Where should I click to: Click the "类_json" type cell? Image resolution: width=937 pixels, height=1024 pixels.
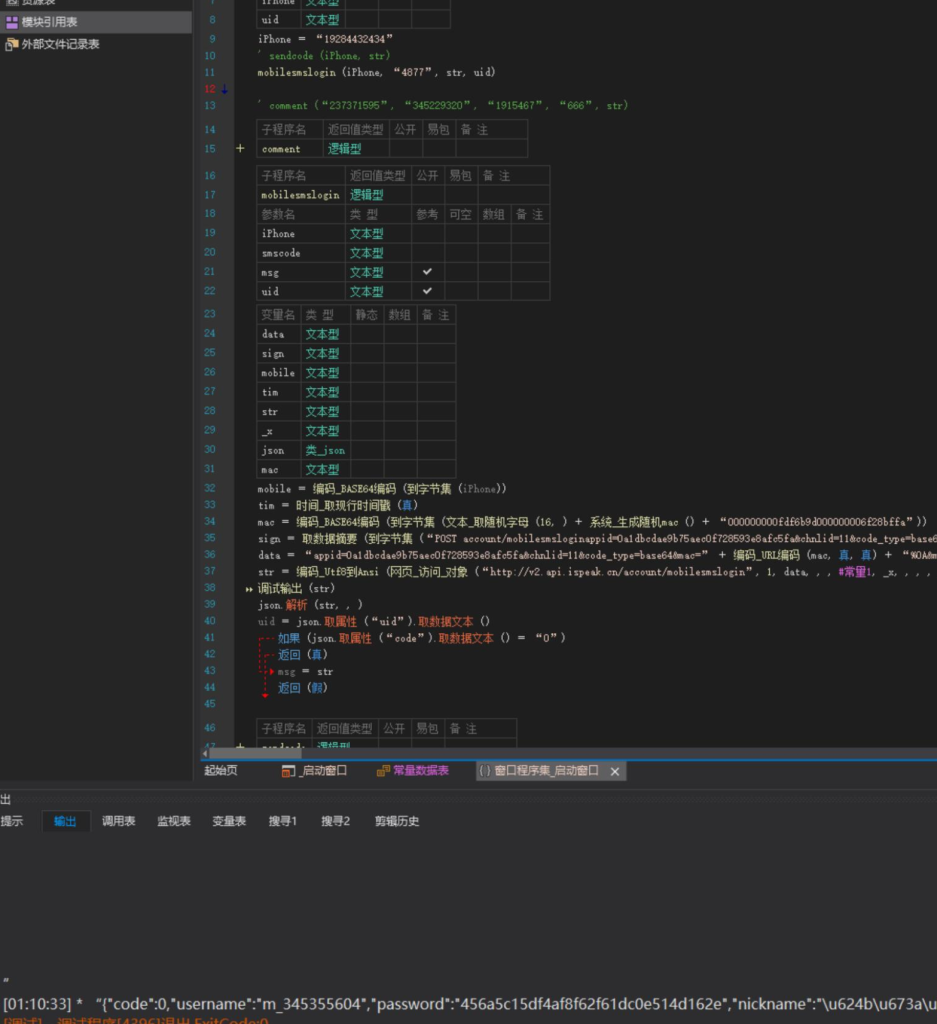click(325, 451)
